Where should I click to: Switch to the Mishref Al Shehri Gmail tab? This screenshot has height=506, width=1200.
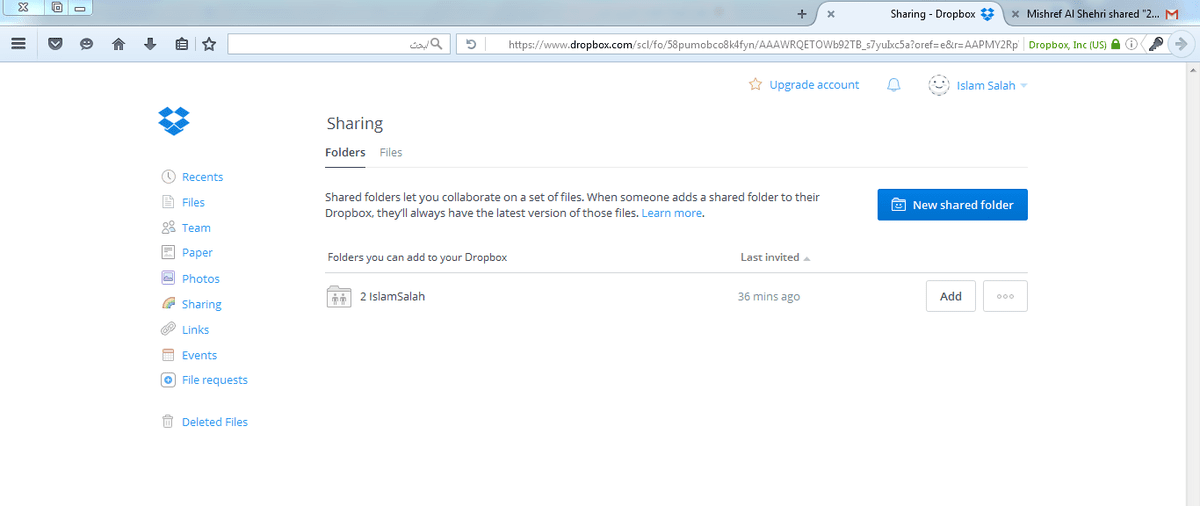tap(1089, 14)
